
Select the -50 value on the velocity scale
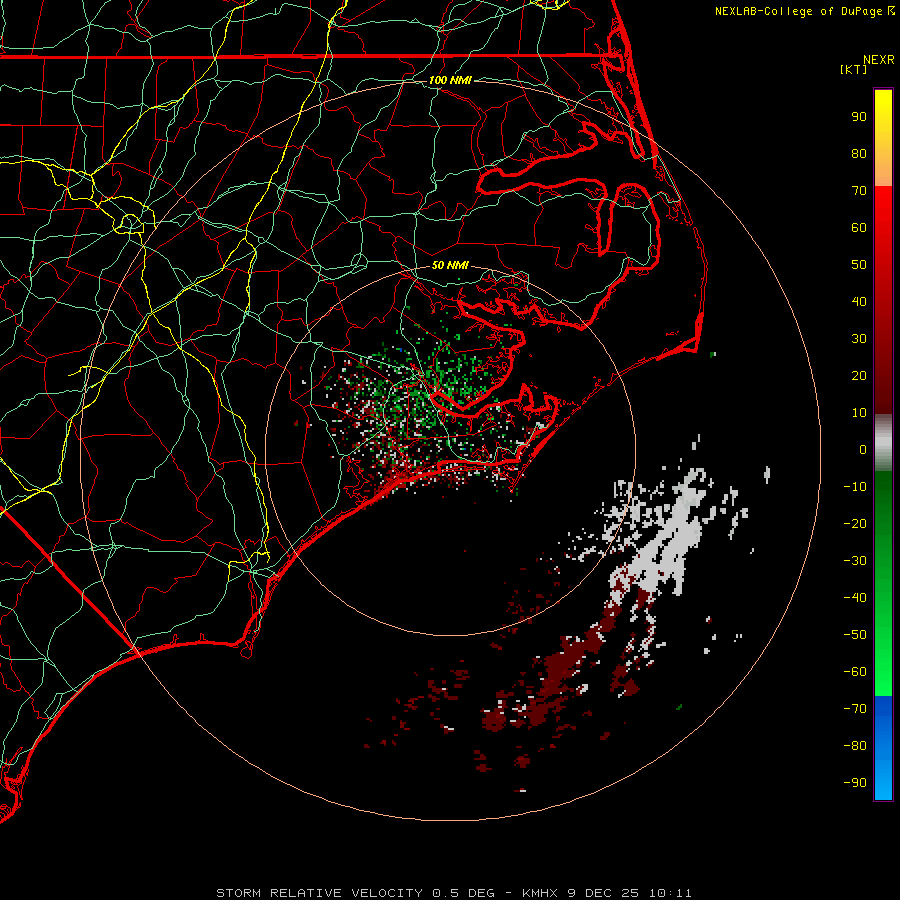pos(855,635)
